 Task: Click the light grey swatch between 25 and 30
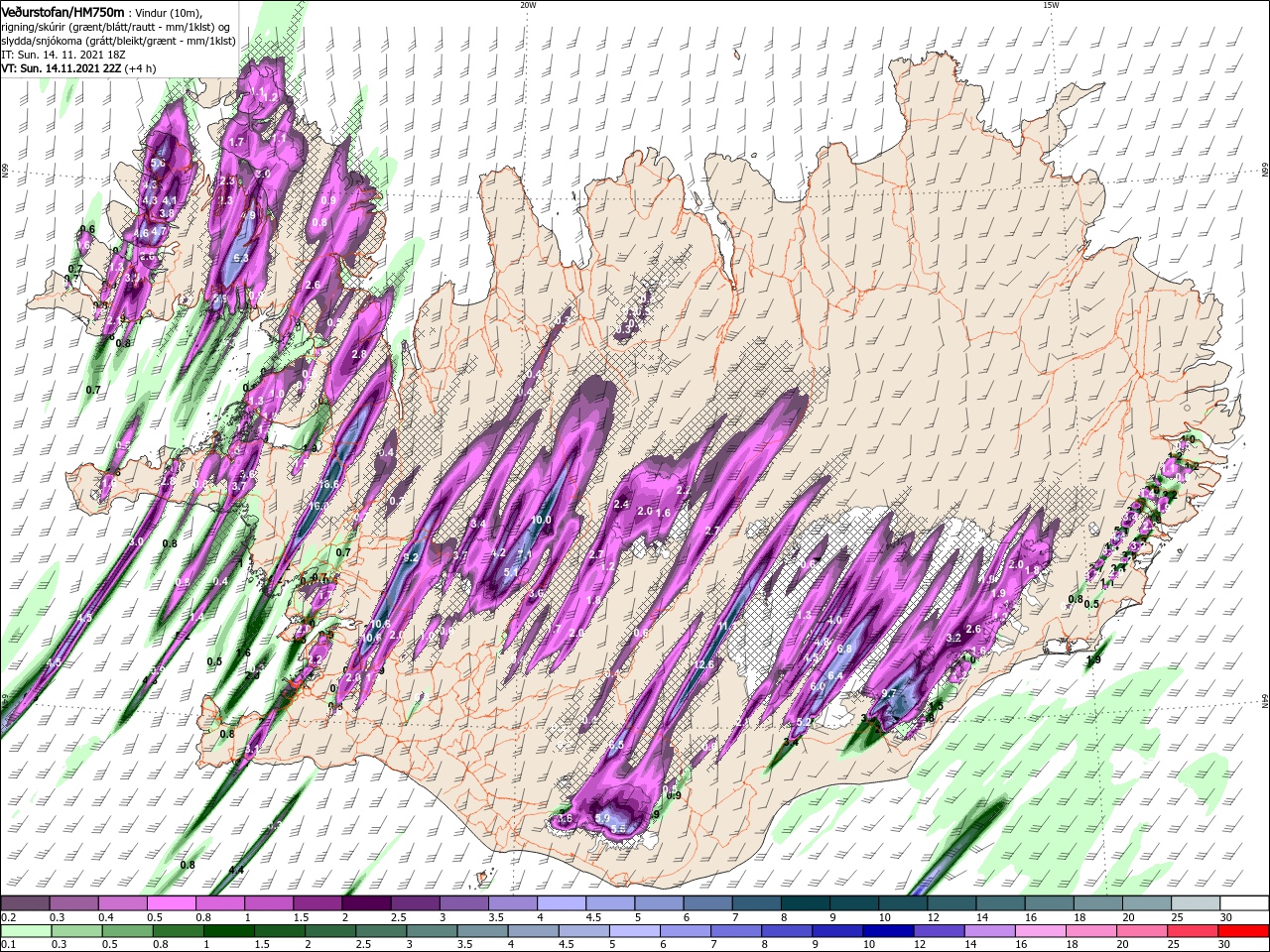click(x=1196, y=903)
